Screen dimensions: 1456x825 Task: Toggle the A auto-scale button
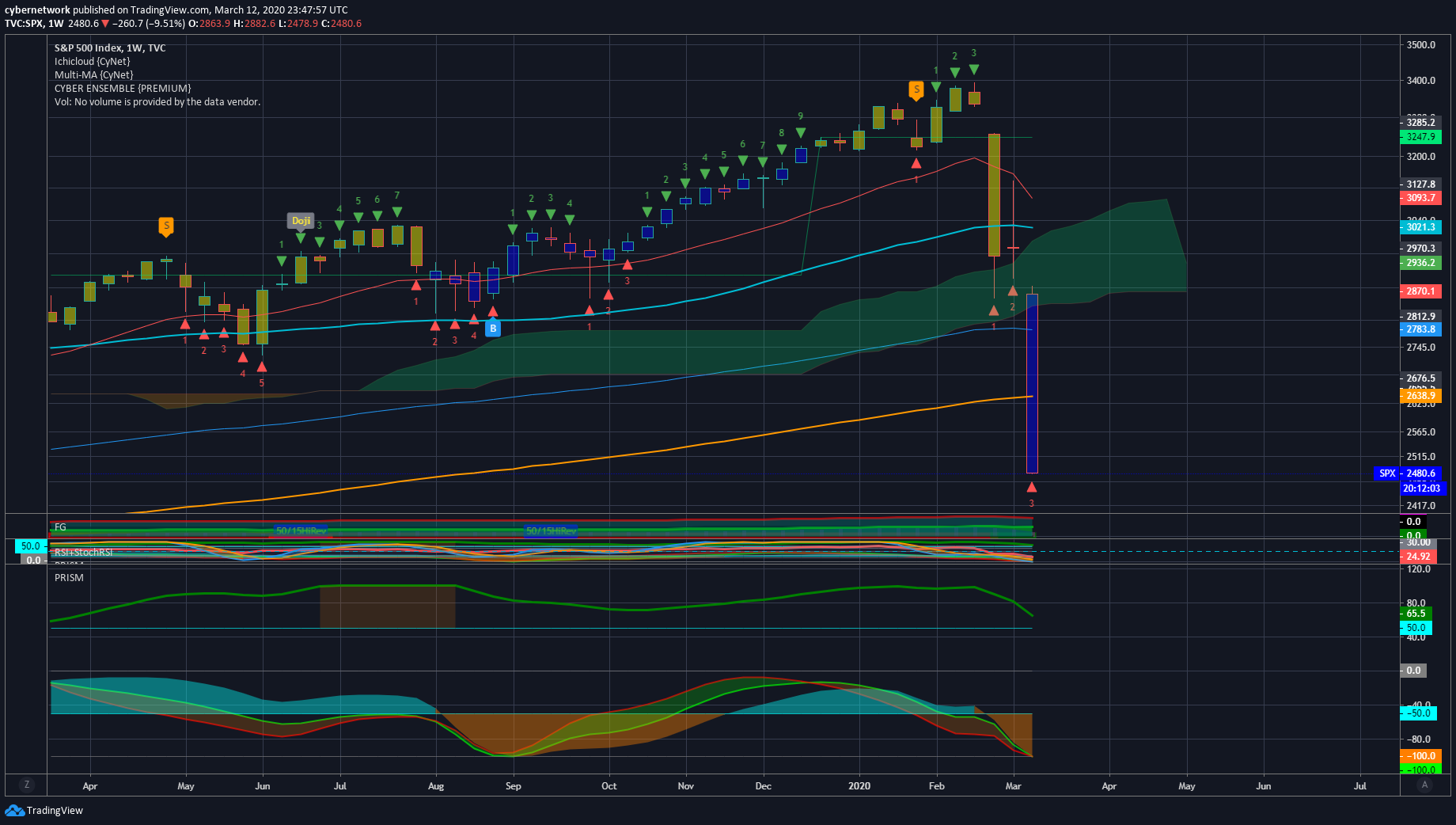coord(1424,785)
